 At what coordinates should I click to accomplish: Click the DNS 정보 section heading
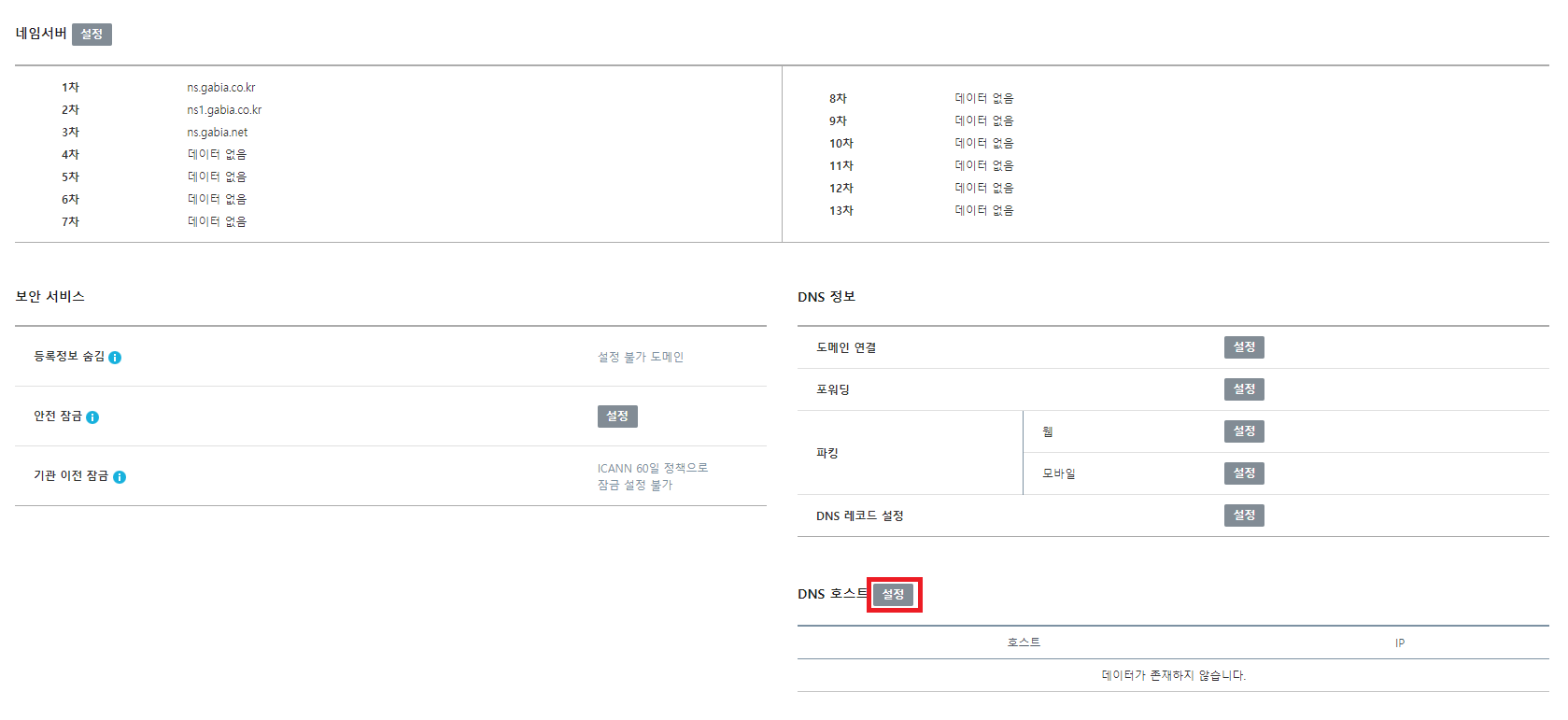[826, 296]
